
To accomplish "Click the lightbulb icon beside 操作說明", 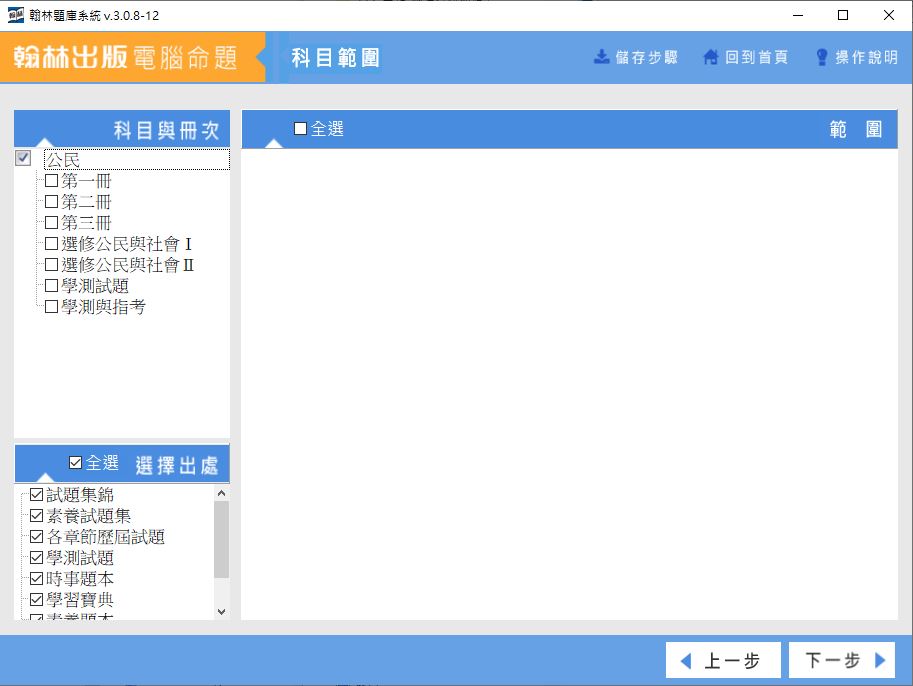I will pyautogui.click(x=822, y=57).
